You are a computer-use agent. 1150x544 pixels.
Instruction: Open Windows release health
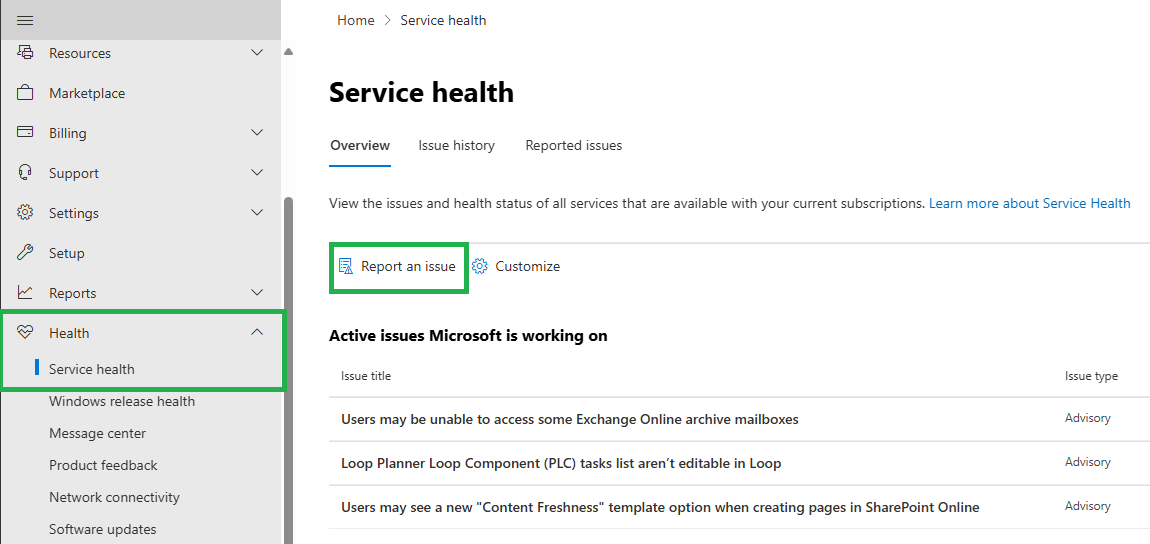point(122,401)
